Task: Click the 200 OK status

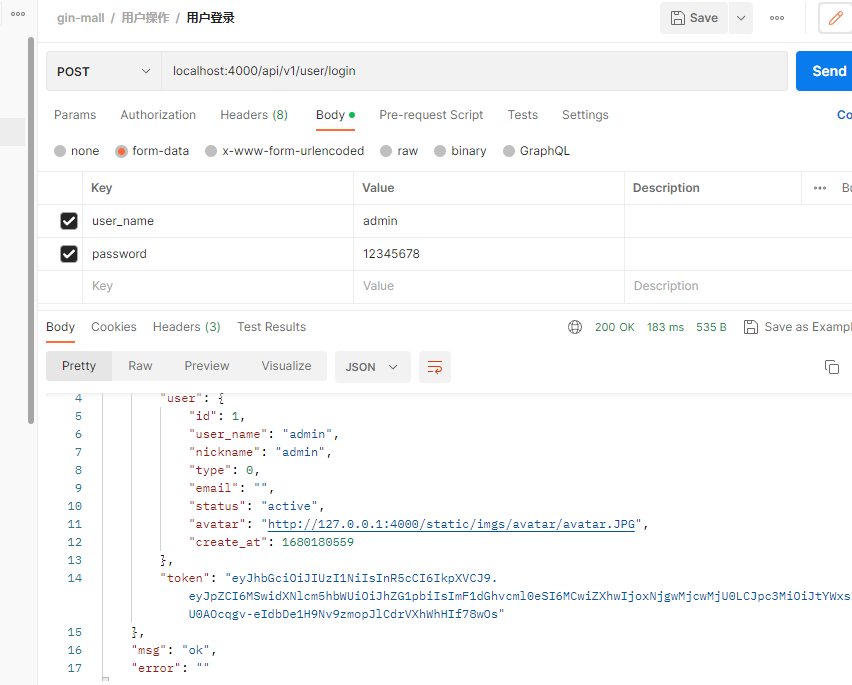Action: 615,327
